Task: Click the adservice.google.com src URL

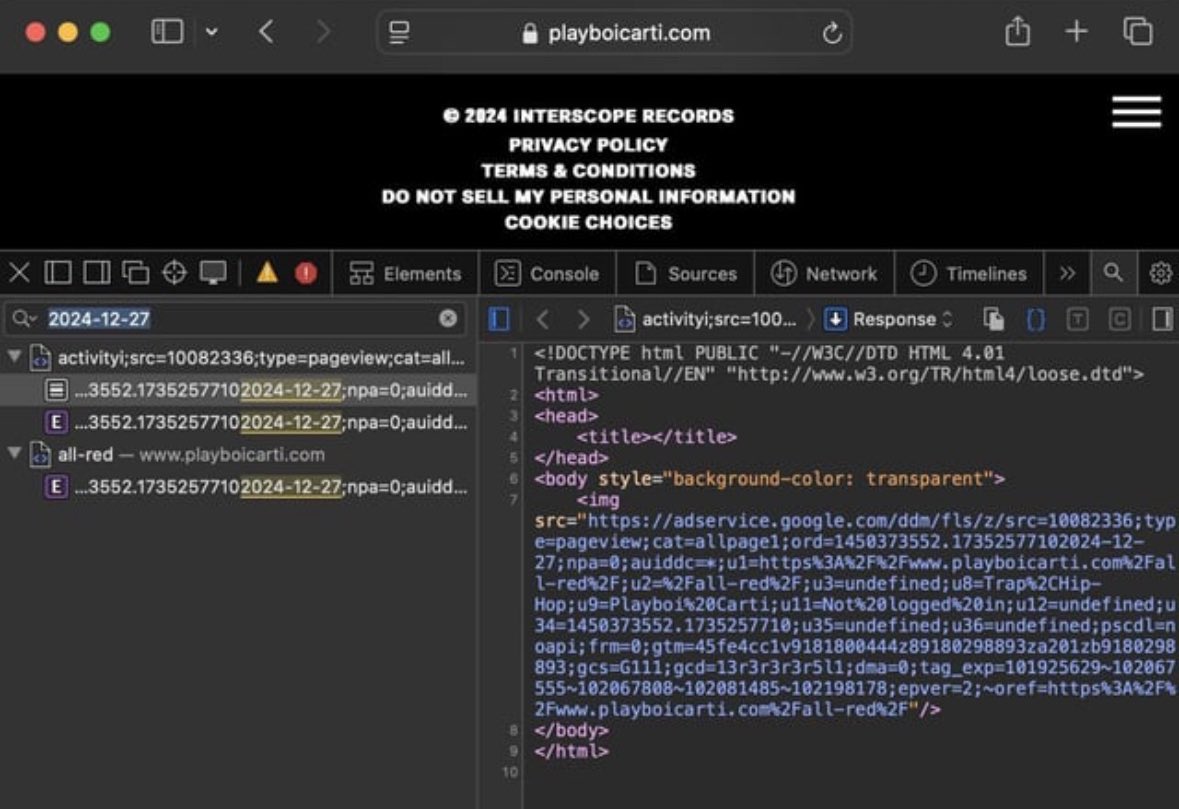Action: pos(855,615)
